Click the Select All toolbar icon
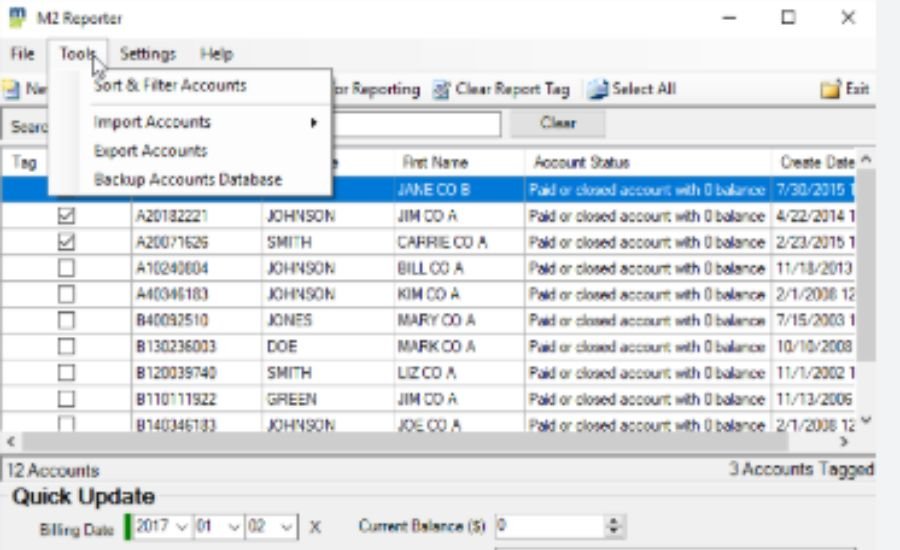This screenshot has height=550, width=900. point(597,90)
